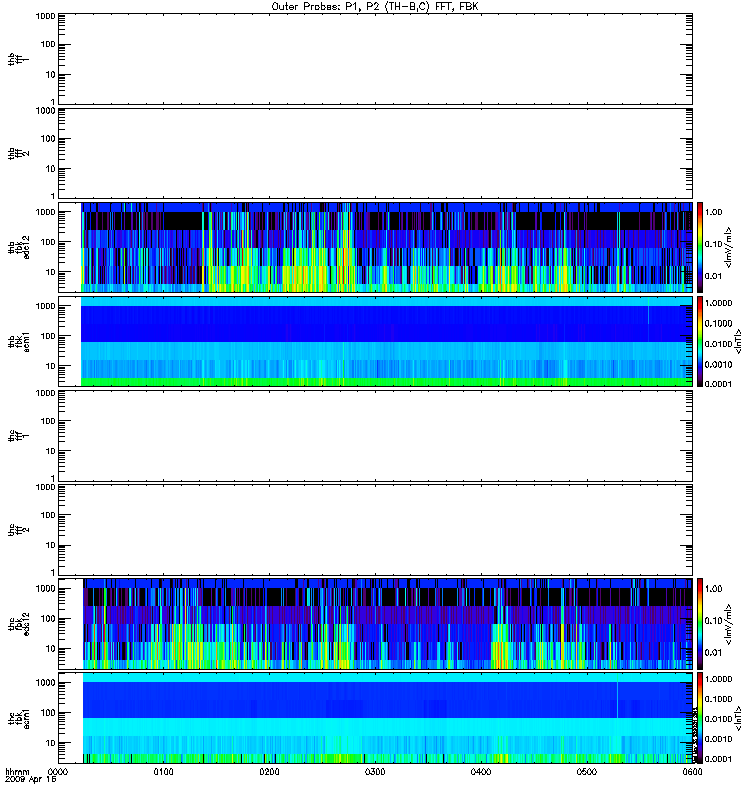Image resolution: width=750 pixels, height=800 pixels.
Task: Click the '10' y-axis tick of thc fbk scm1
Action: tap(51, 743)
